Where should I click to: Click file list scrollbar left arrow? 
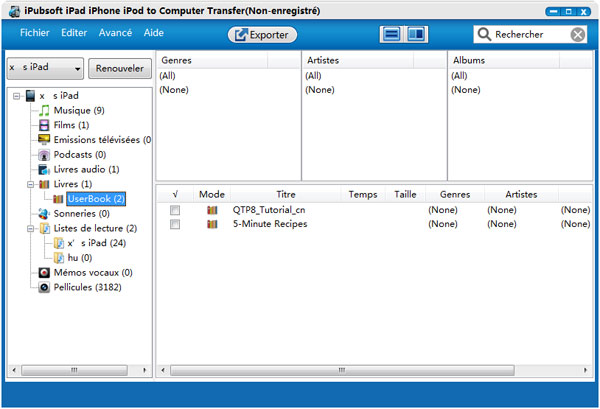tap(163, 370)
